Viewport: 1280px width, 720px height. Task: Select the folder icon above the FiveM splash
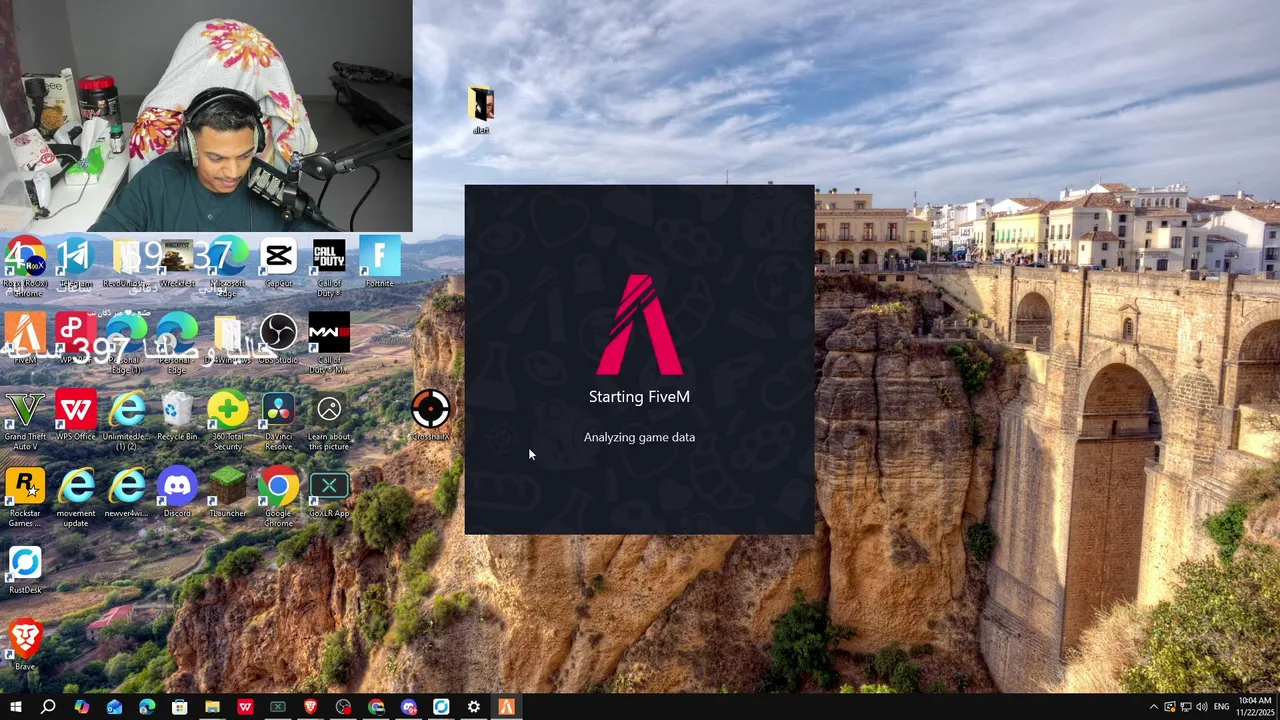click(x=481, y=109)
